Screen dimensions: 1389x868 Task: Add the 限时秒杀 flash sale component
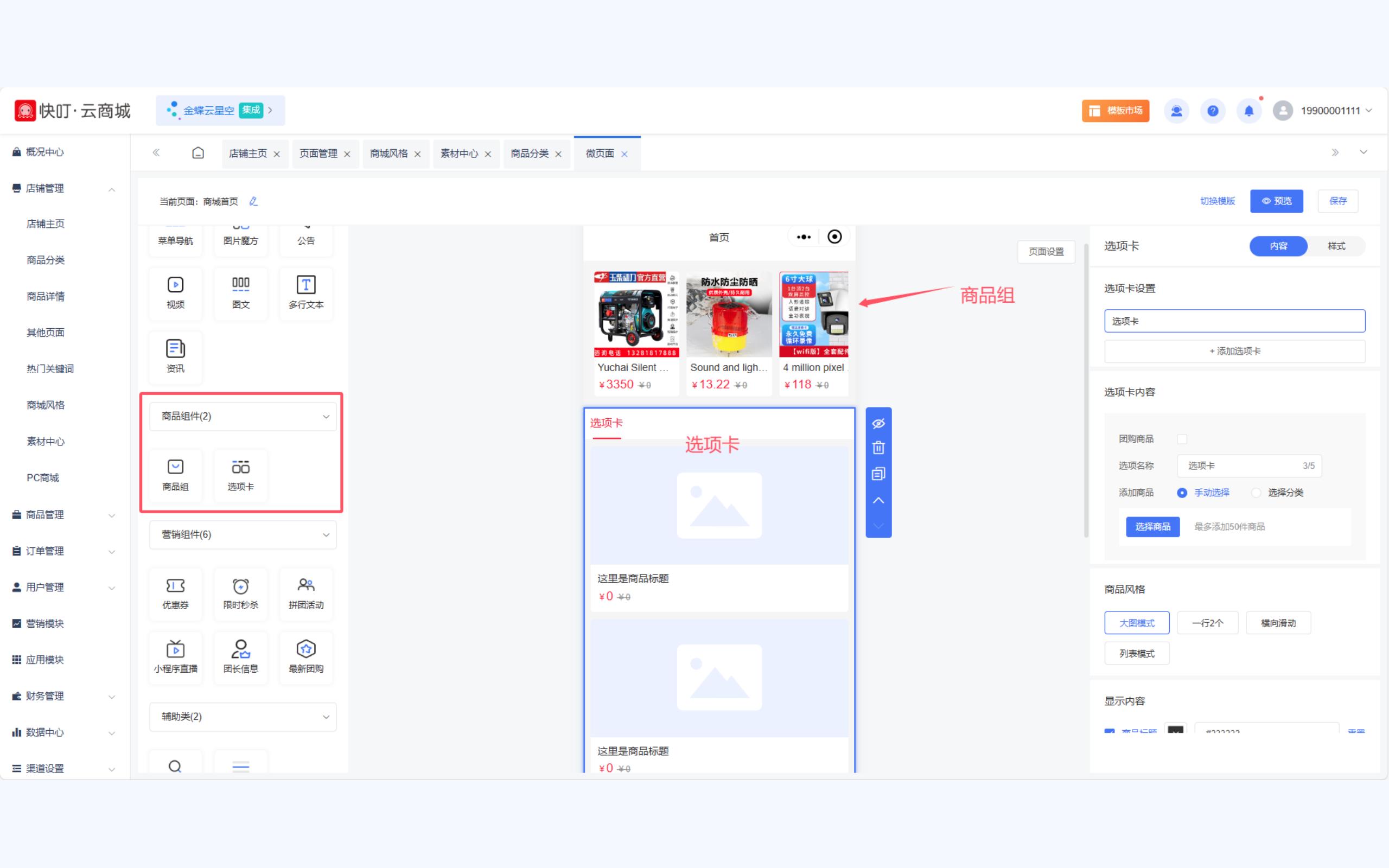point(240,593)
